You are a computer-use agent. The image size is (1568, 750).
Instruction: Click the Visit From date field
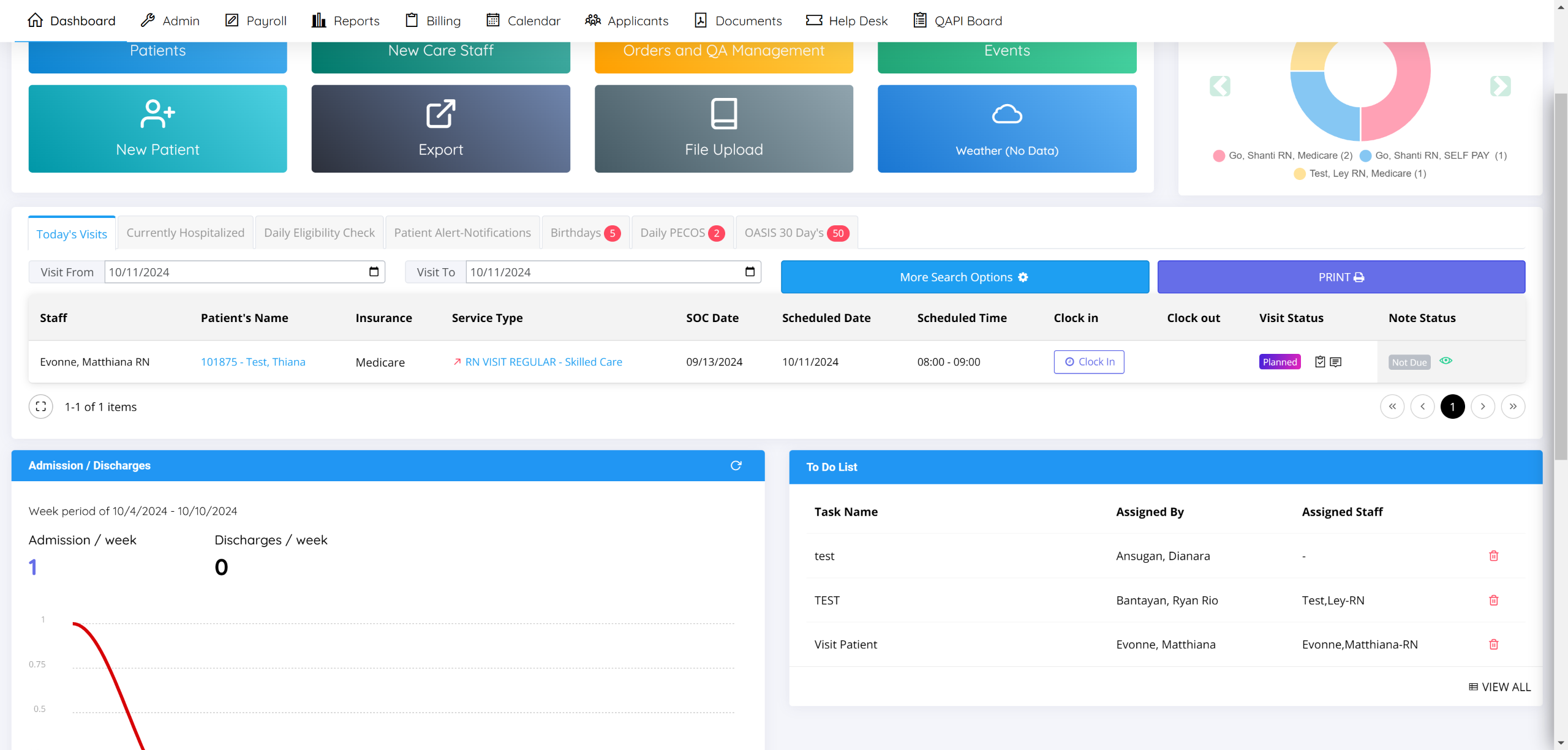pyautogui.click(x=233, y=272)
